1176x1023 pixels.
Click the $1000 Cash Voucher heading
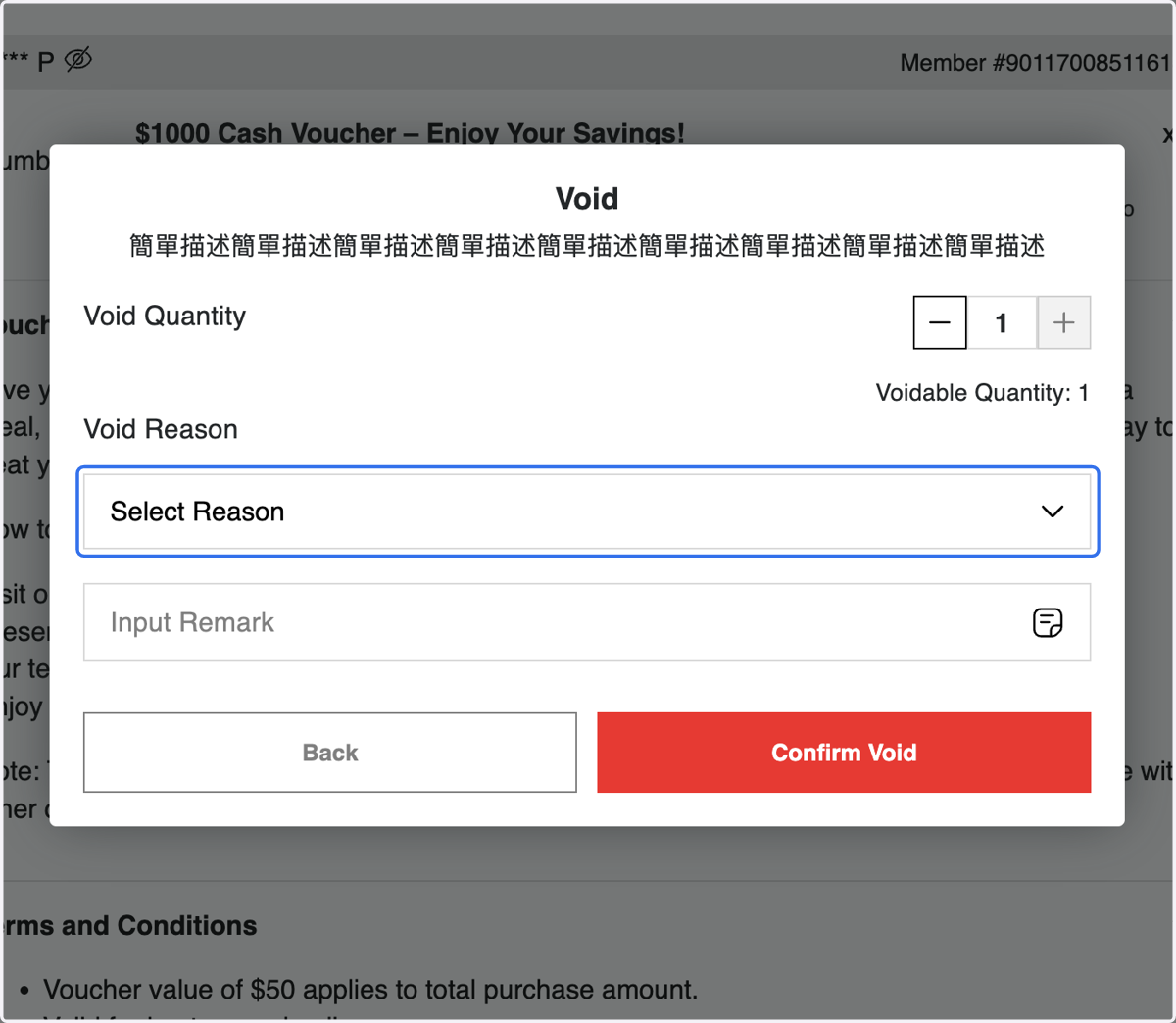[x=410, y=132]
